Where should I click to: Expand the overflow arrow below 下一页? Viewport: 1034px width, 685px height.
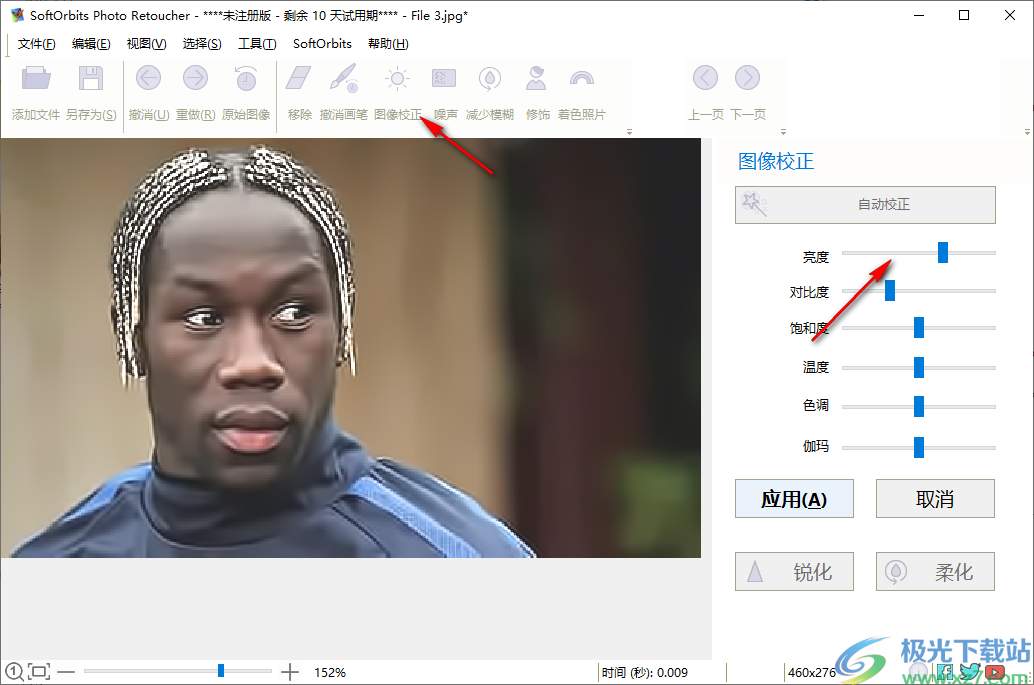tap(783, 131)
